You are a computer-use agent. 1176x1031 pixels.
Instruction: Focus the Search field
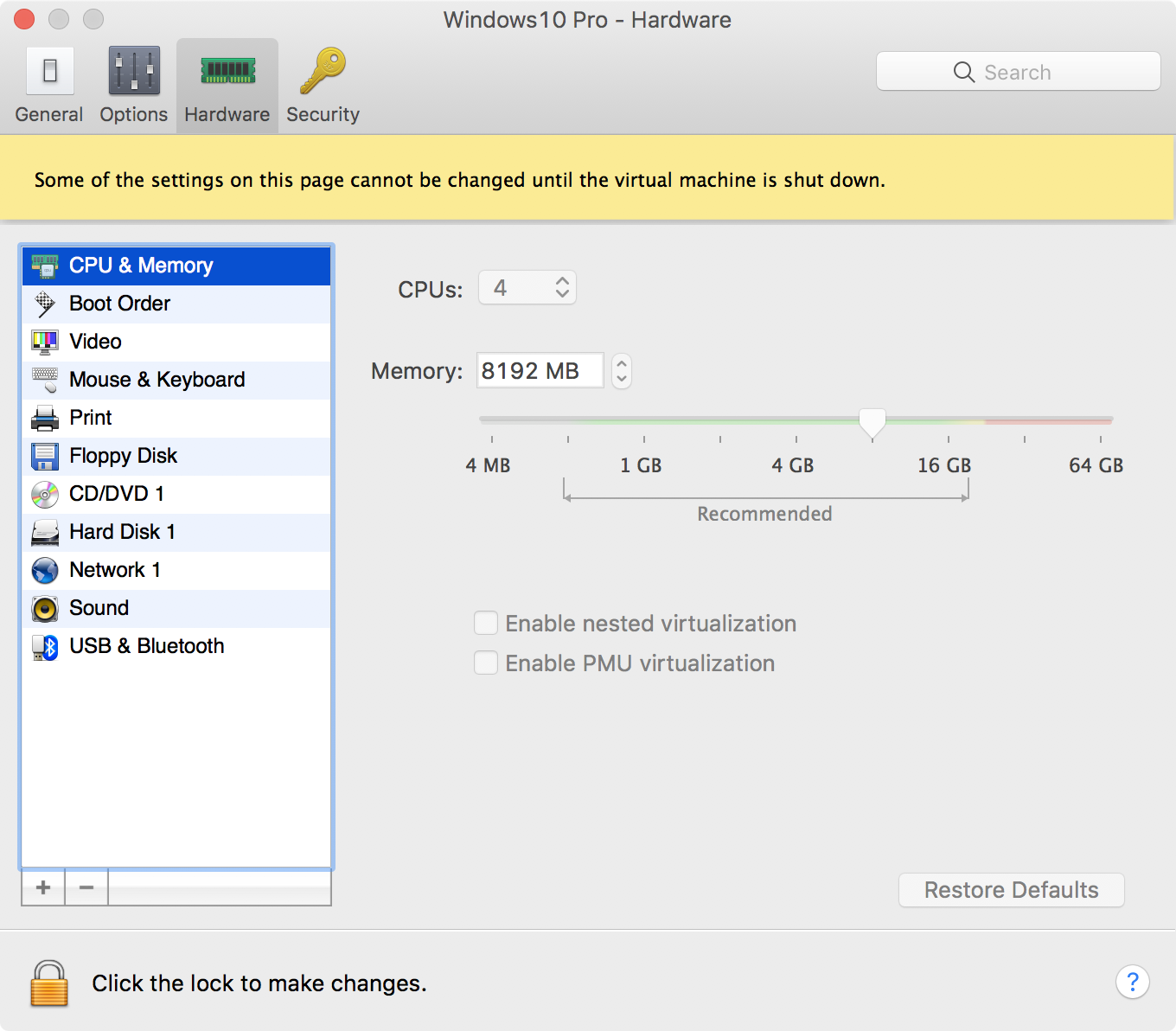1019,72
